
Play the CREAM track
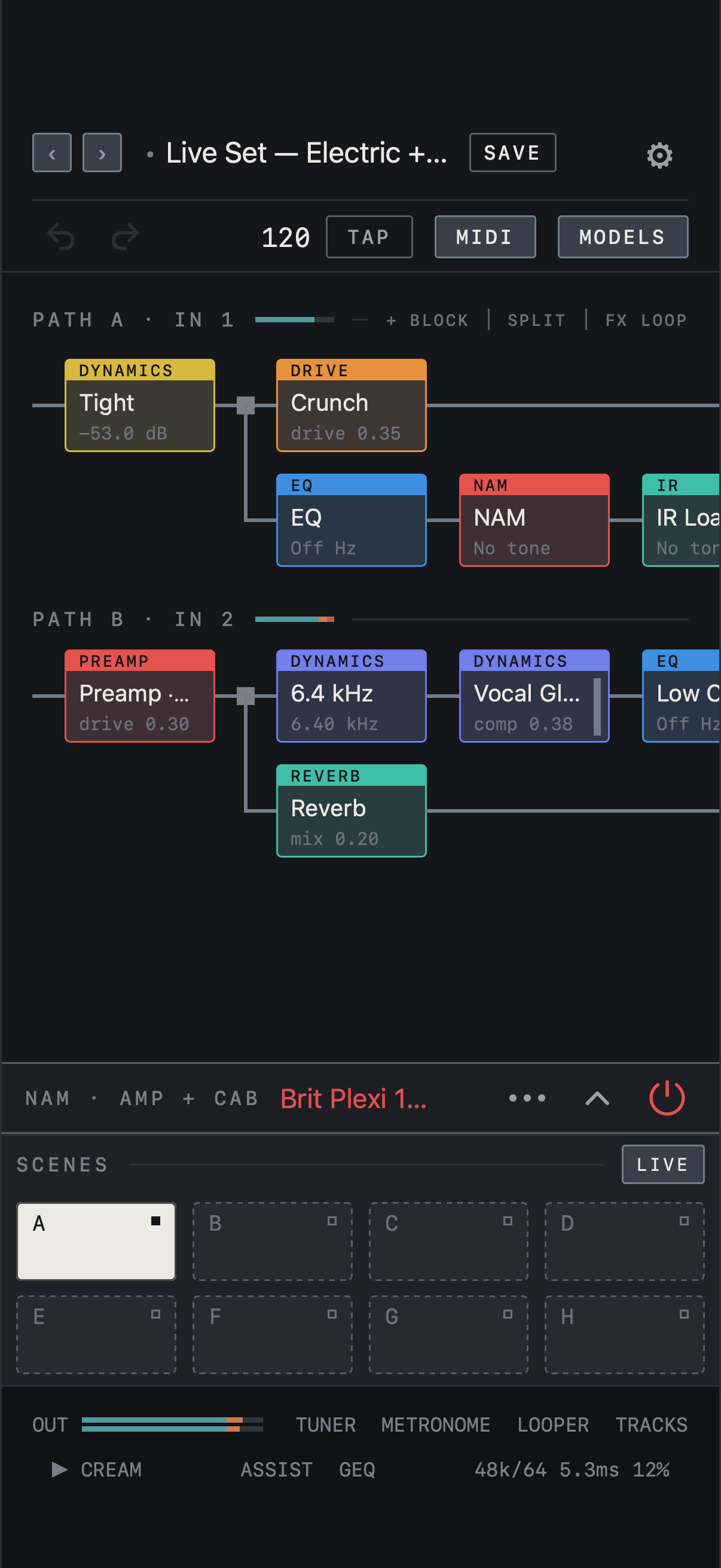tap(59, 1469)
